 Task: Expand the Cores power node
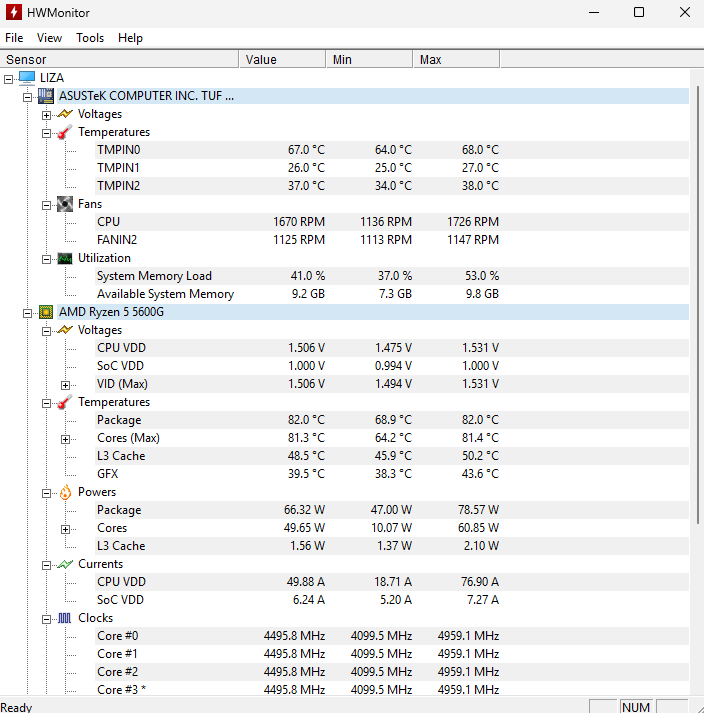[x=65, y=529]
